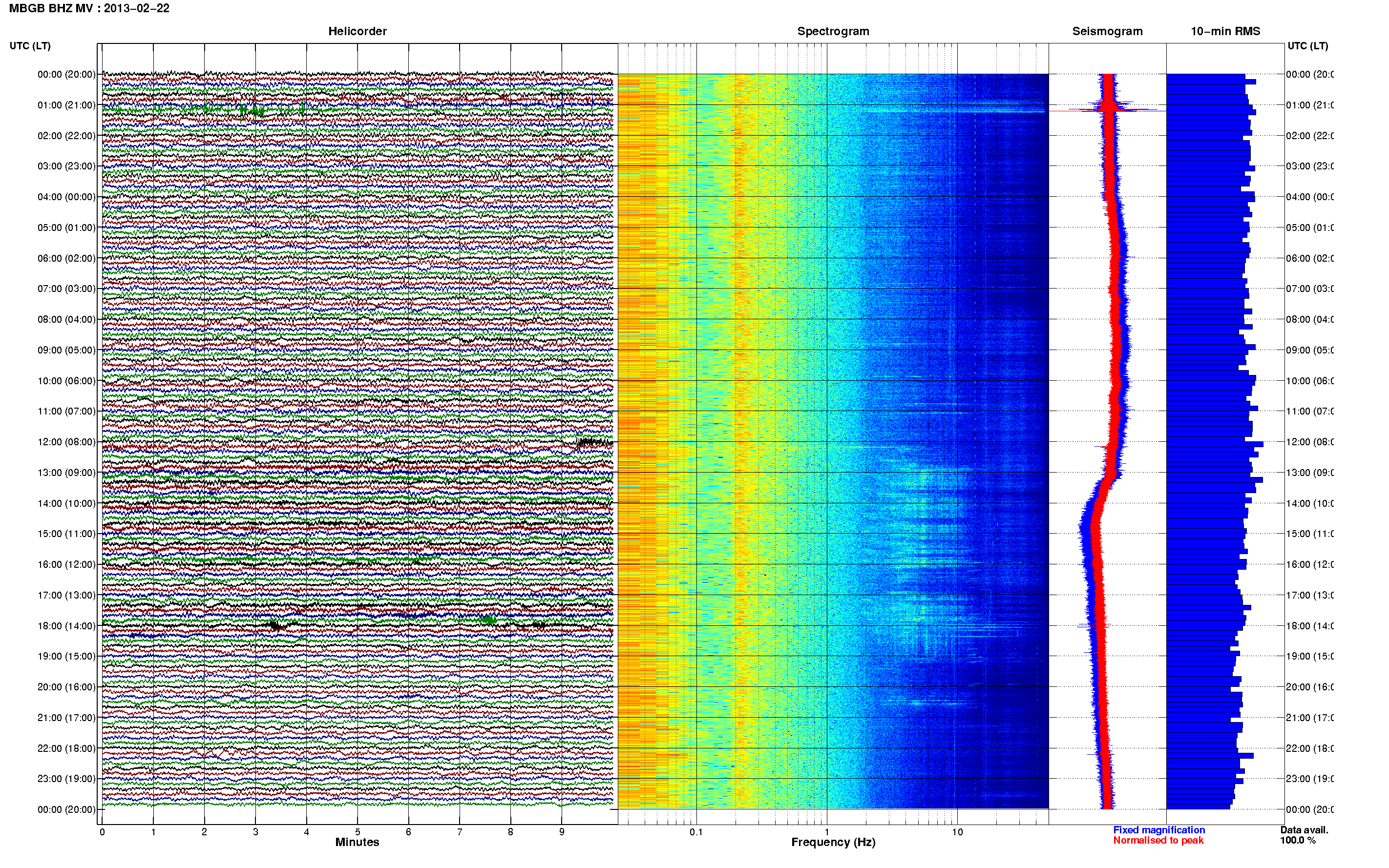Click the left '22:00 (18:00)' time label
Viewport: 1389px width, 868px height.
coord(66,748)
